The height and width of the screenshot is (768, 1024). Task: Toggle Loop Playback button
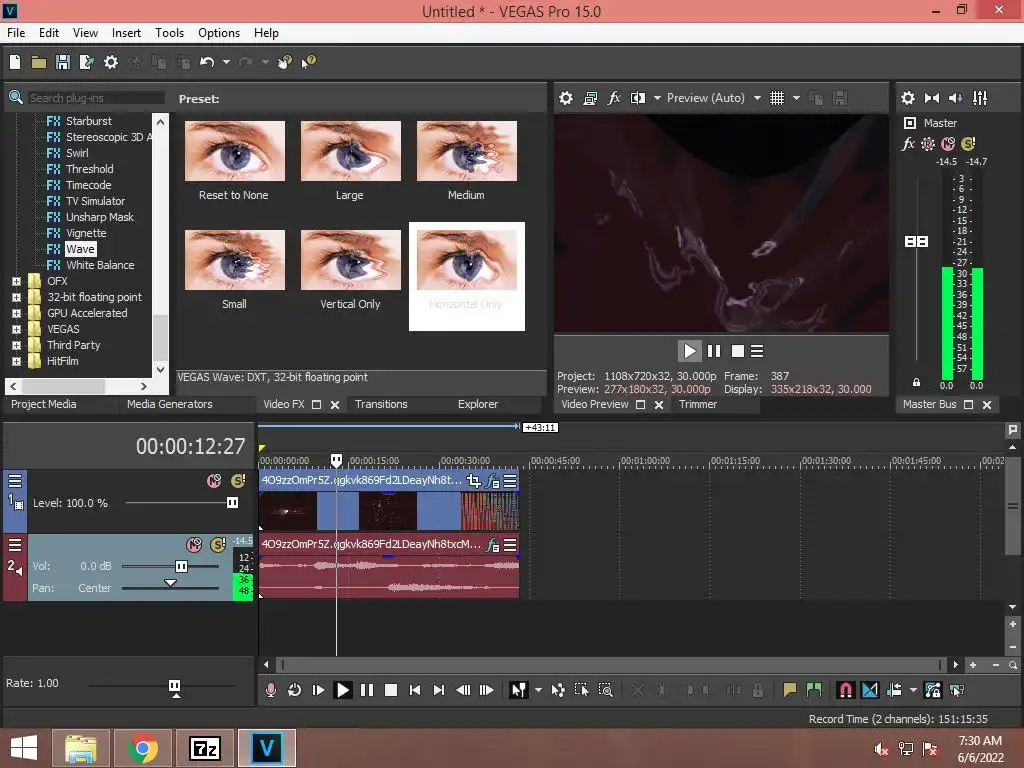coord(295,690)
